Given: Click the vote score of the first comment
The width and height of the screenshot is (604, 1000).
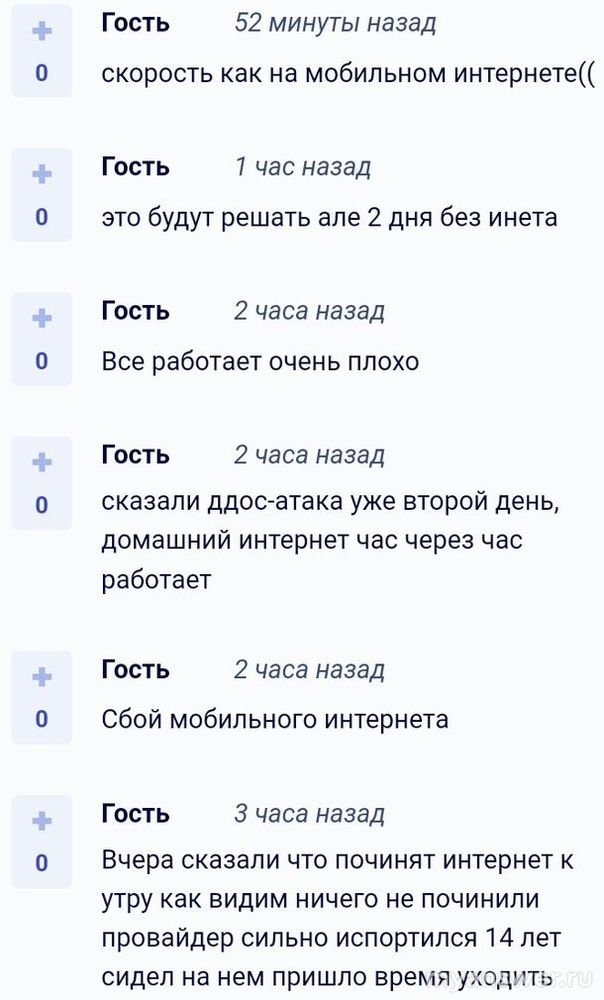Looking at the screenshot, I should [x=41, y=74].
